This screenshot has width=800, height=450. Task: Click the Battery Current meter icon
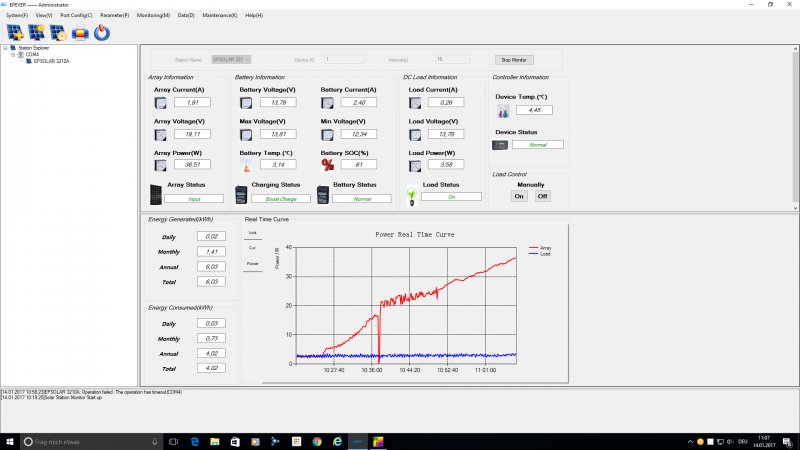click(x=327, y=103)
